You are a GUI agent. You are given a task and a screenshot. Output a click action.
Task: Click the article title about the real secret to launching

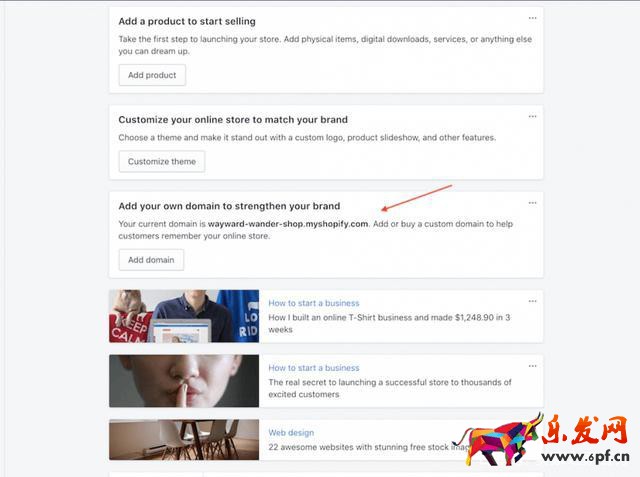point(390,388)
